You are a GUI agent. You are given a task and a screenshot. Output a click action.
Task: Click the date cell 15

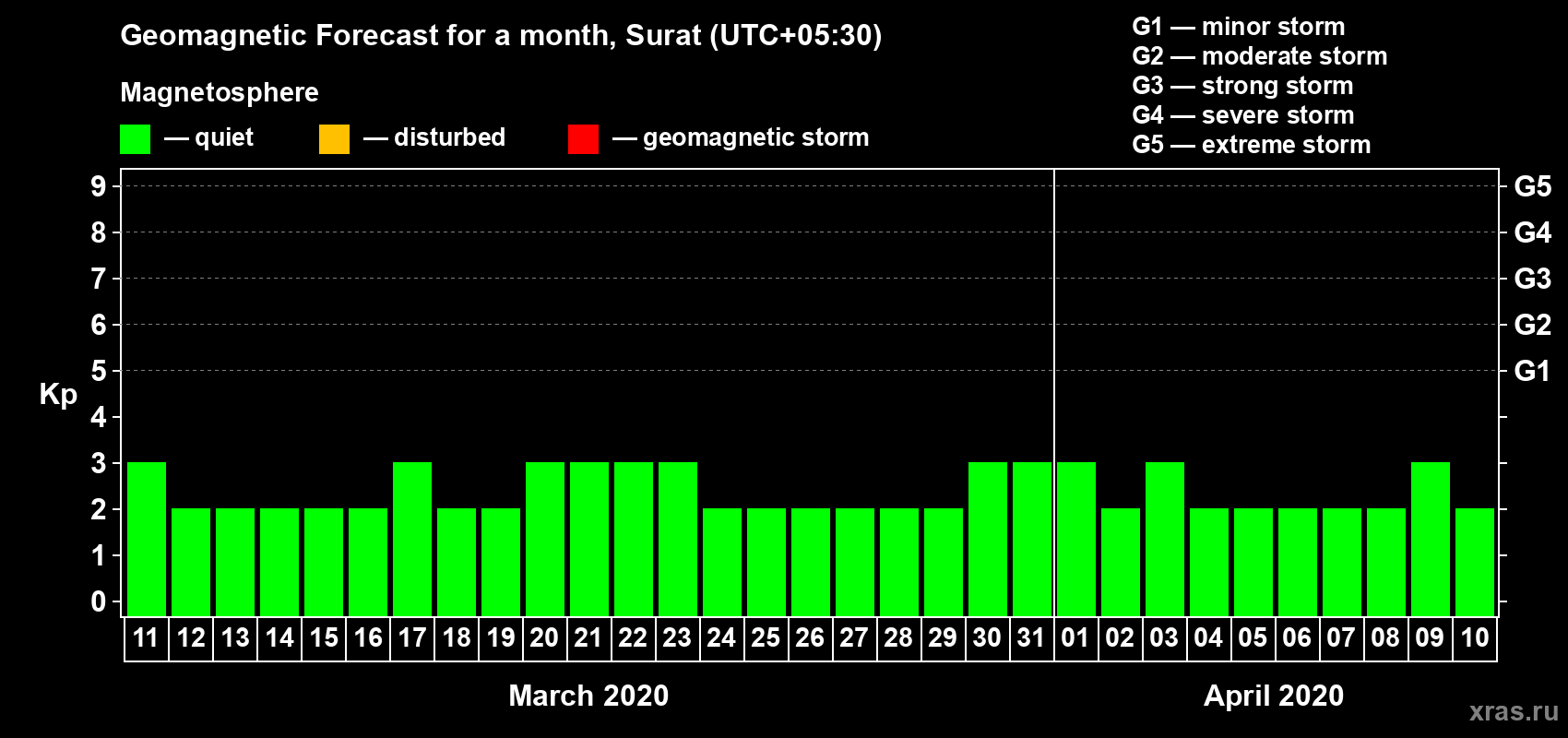click(x=324, y=638)
